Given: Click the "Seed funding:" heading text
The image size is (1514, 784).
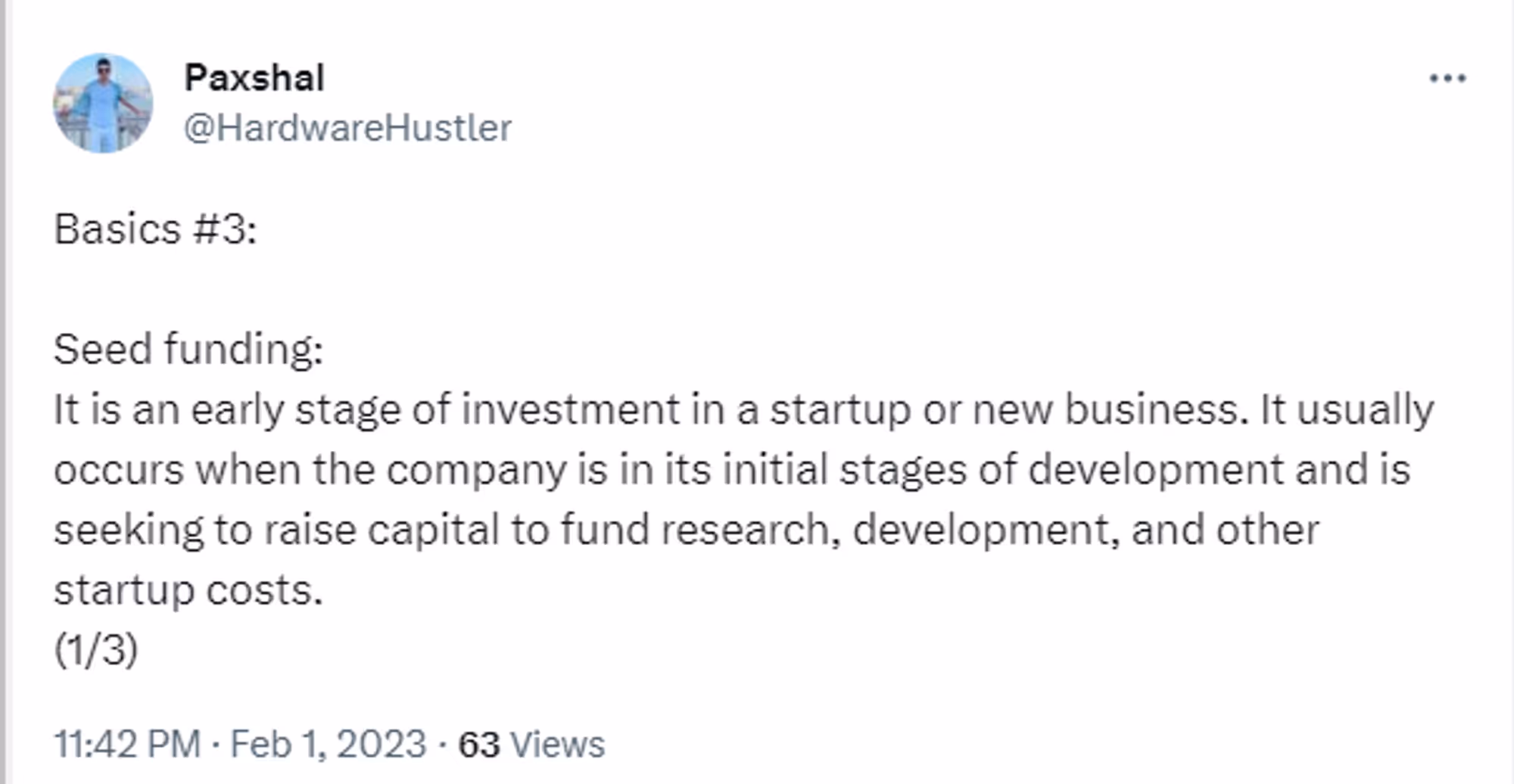Looking at the screenshot, I should [x=188, y=350].
